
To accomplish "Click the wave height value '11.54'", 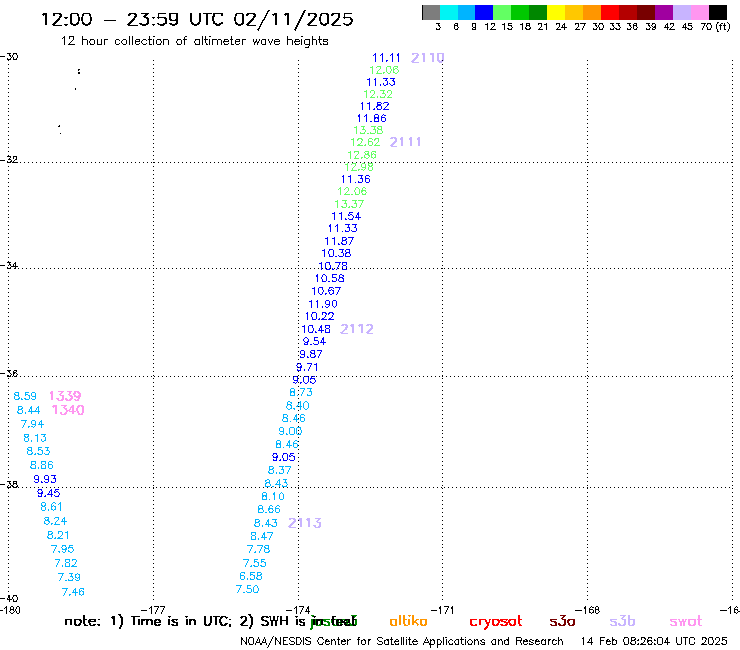I will point(346,216).
